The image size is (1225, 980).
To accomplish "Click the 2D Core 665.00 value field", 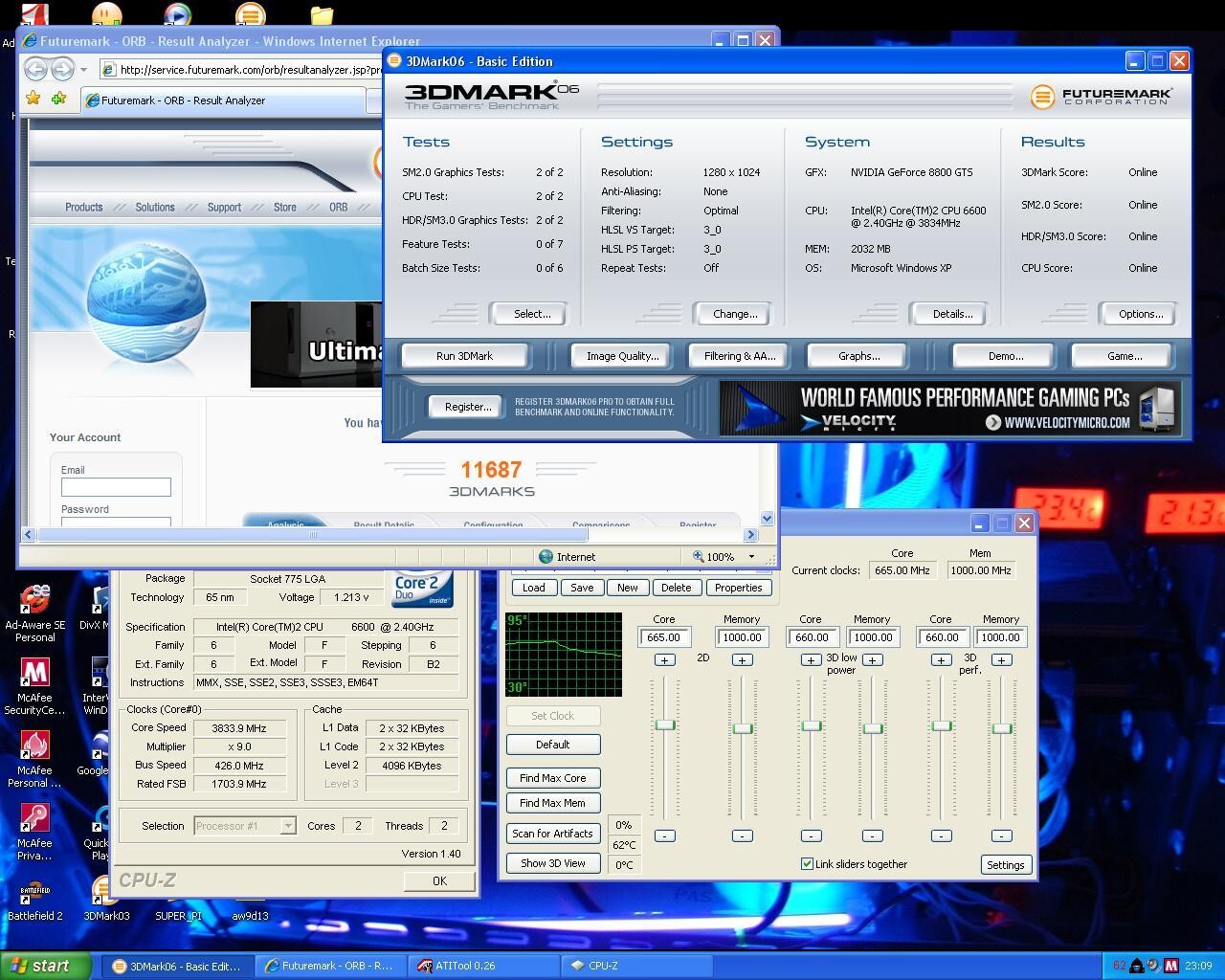I will [664, 637].
